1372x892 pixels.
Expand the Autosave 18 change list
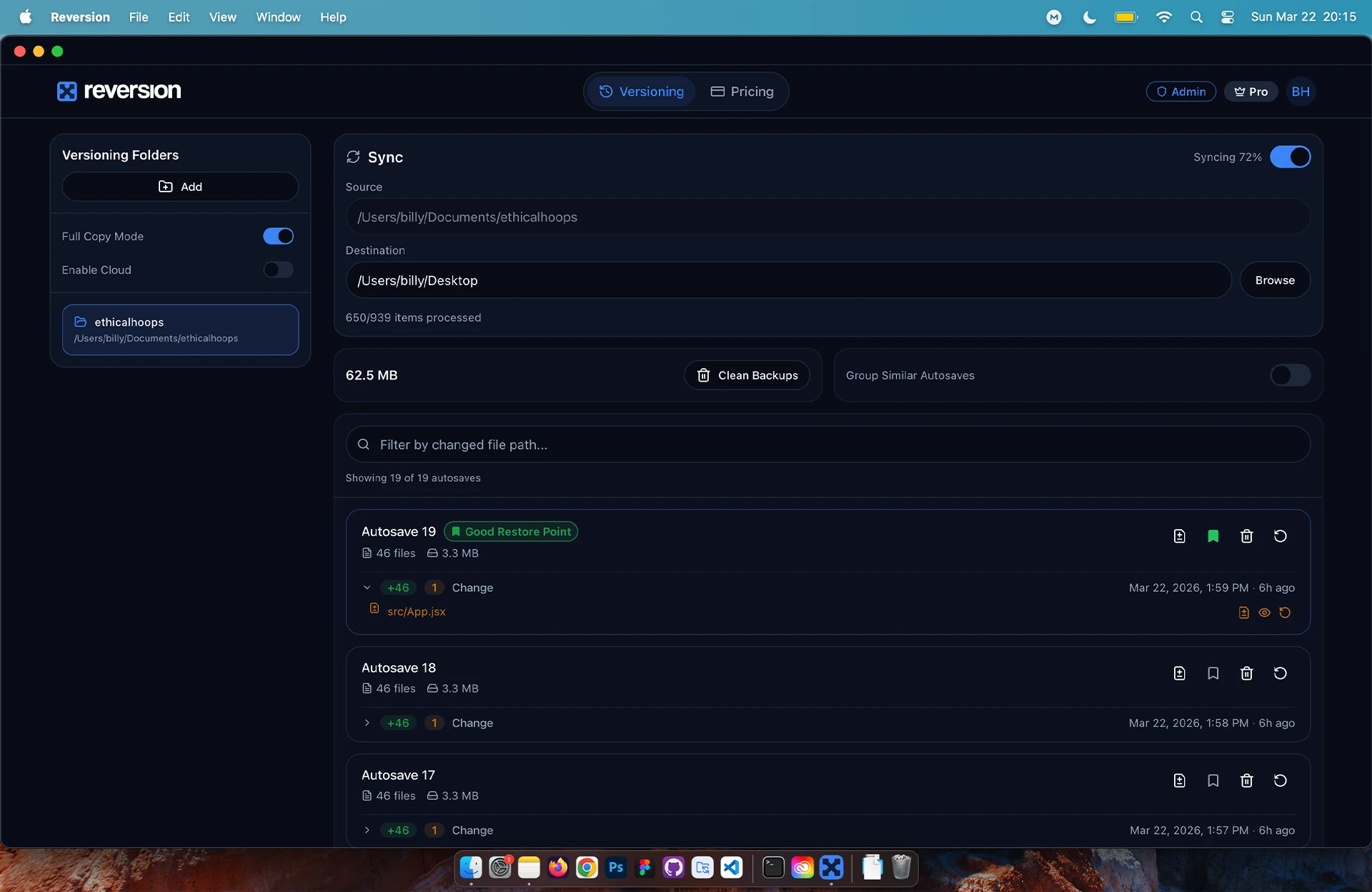click(x=367, y=723)
